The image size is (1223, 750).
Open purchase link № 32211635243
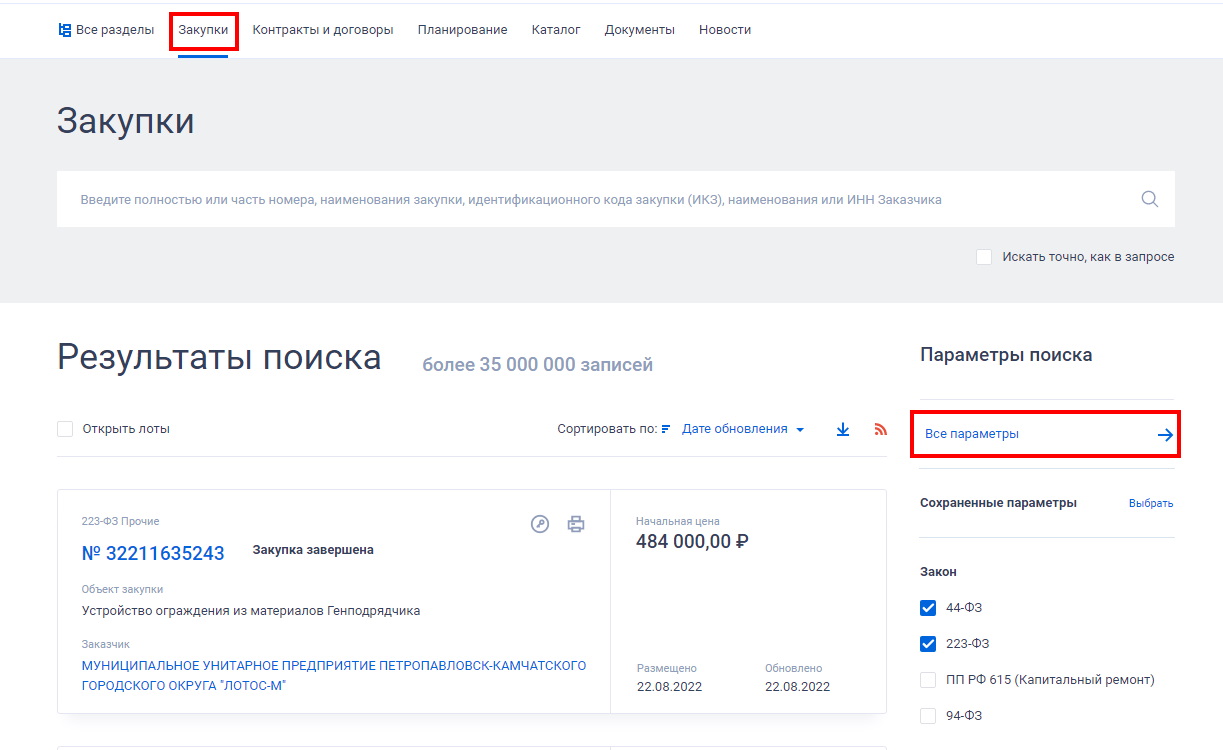153,553
